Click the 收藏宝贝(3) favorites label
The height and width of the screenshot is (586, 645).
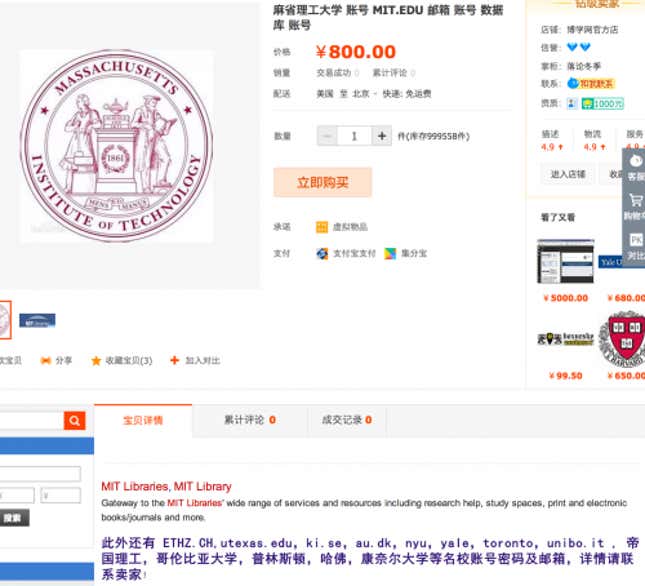pyautogui.click(x=129, y=361)
